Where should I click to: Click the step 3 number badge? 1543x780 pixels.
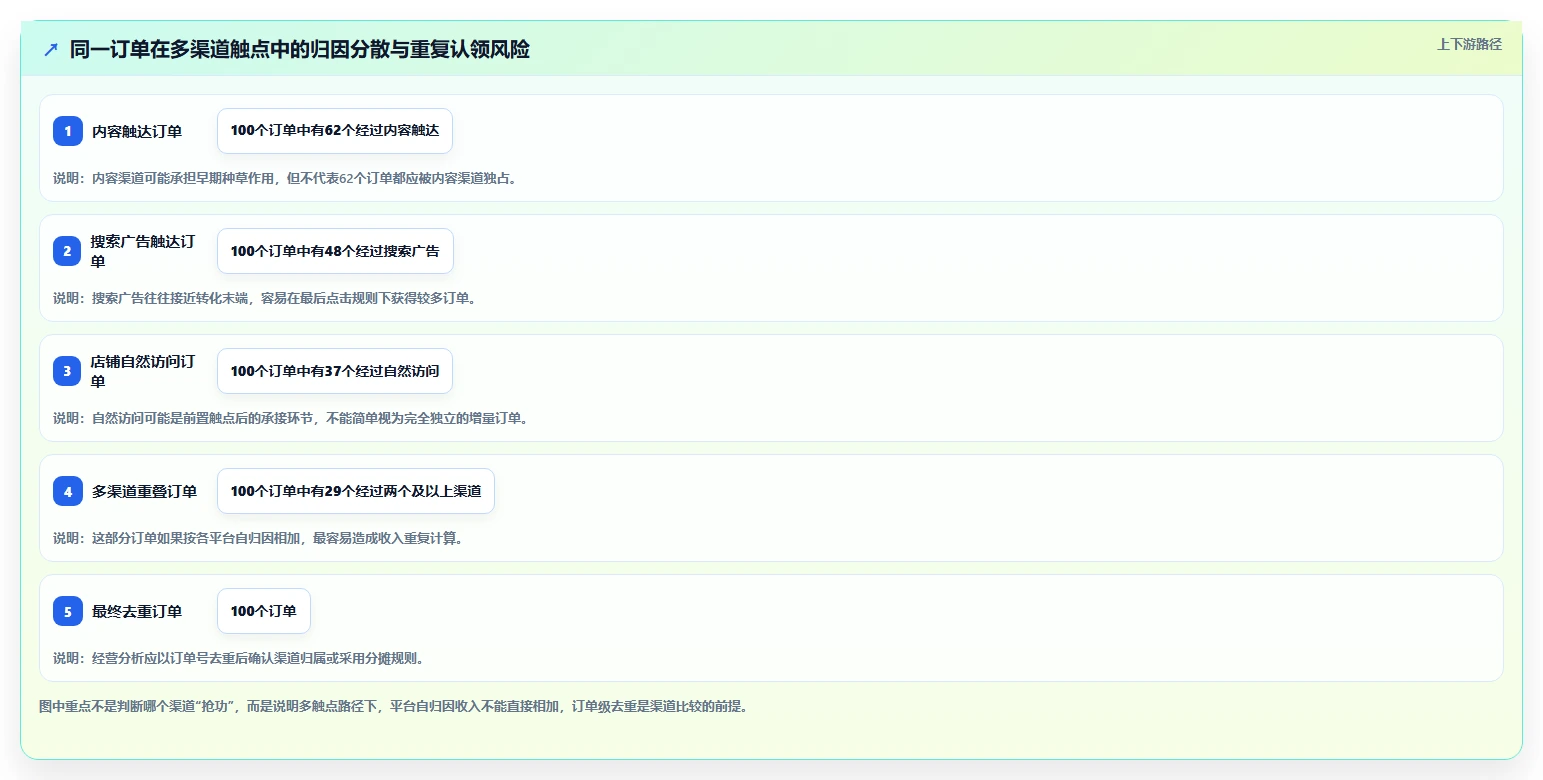pos(68,371)
